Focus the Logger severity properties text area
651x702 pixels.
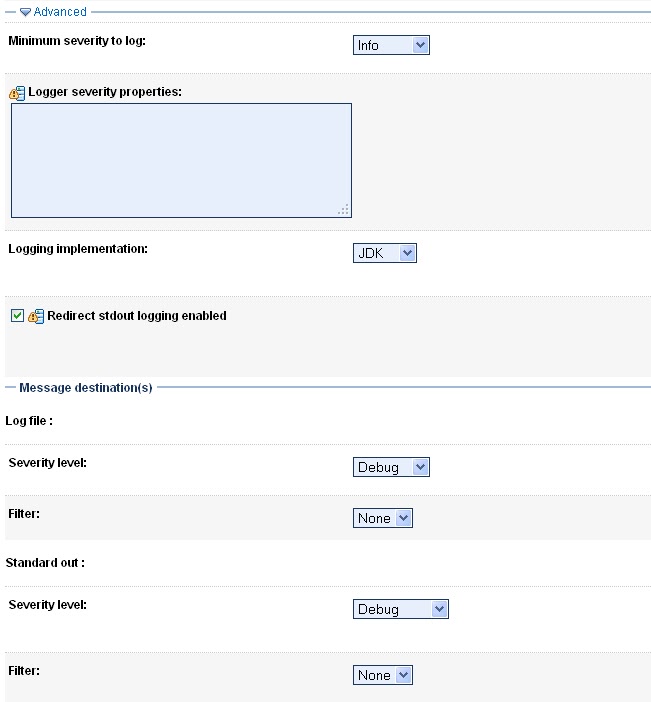tap(181, 160)
